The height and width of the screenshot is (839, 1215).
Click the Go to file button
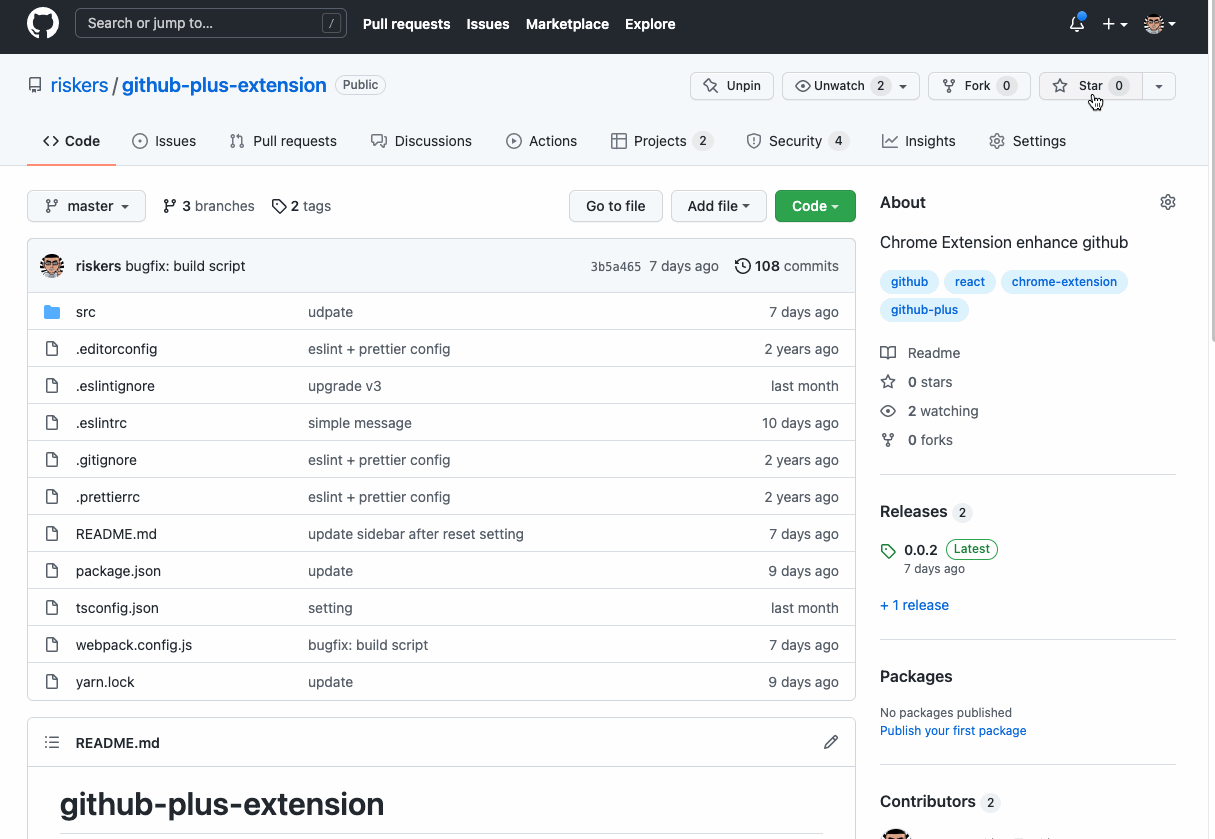point(616,206)
